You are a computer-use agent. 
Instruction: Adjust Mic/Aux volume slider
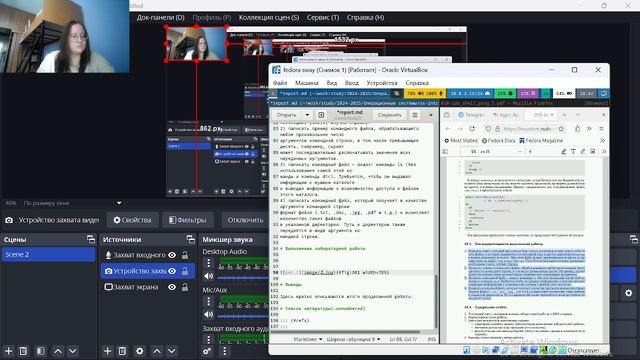tap(242, 316)
